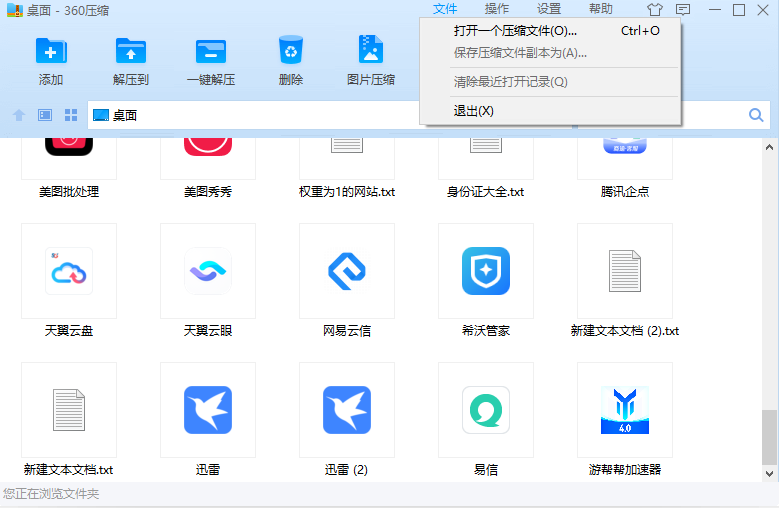The image size is (779, 508).
Task: Click the Extract To (解压到) icon
Action: [x=131, y=51]
